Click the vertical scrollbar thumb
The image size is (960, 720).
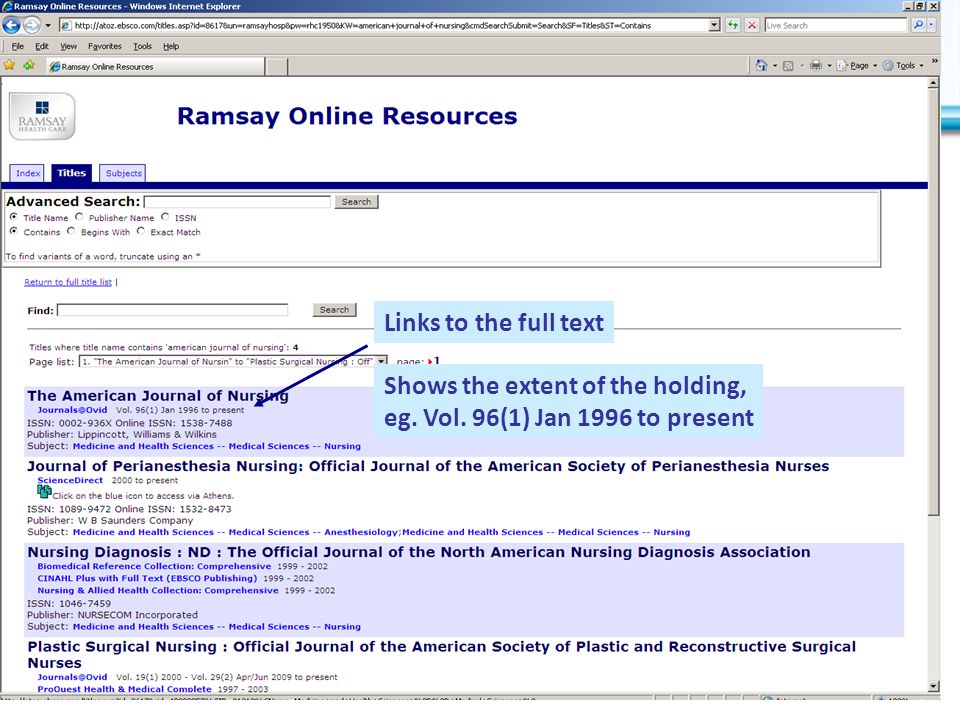click(934, 302)
